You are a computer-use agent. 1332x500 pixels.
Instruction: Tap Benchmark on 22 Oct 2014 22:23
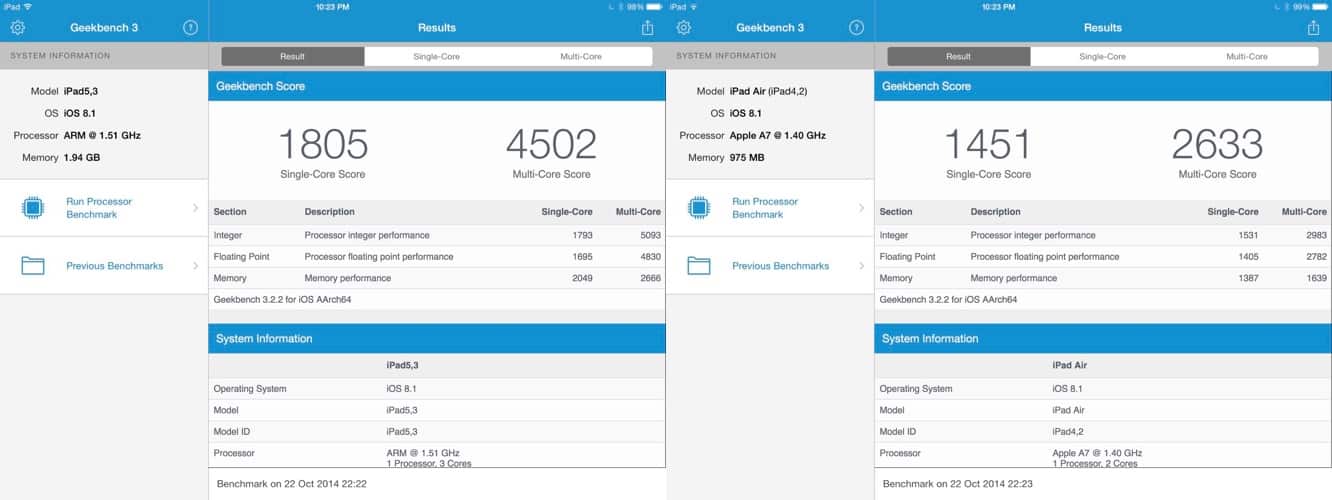(956, 484)
